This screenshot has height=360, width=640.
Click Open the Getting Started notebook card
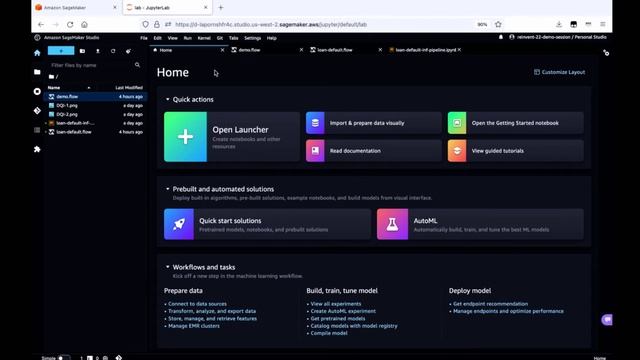(x=516, y=123)
